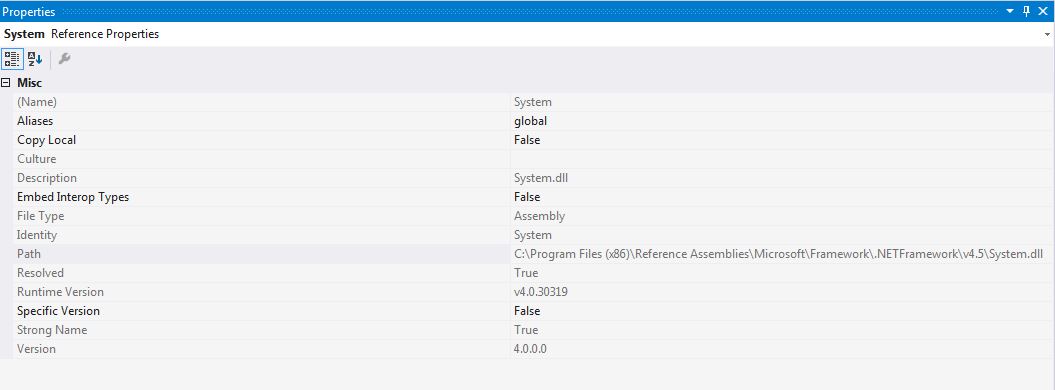
Task: Select the Aliases property label
Action: (x=35, y=121)
